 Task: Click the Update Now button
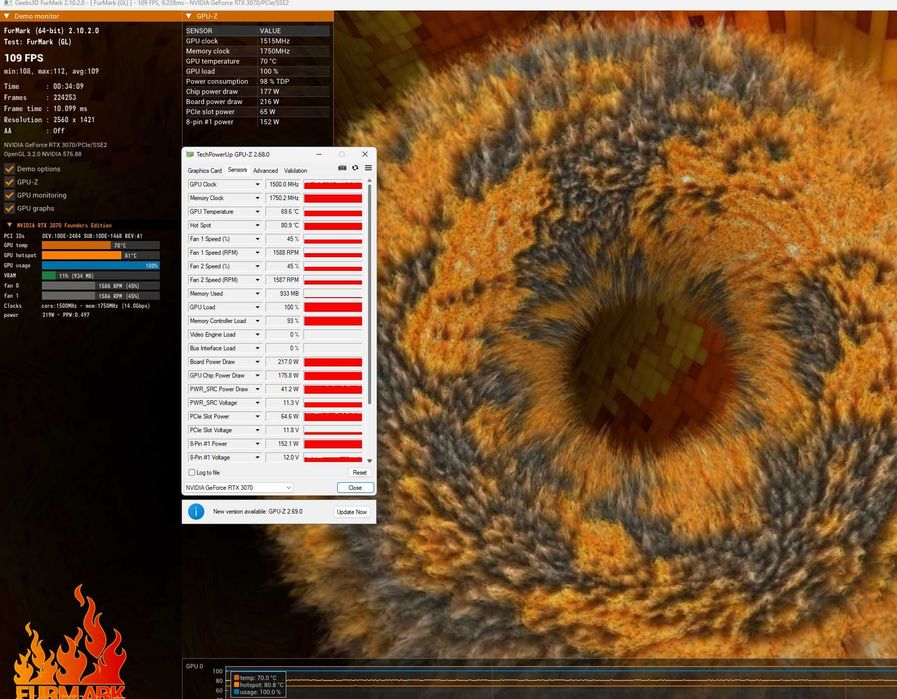click(x=352, y=512)
